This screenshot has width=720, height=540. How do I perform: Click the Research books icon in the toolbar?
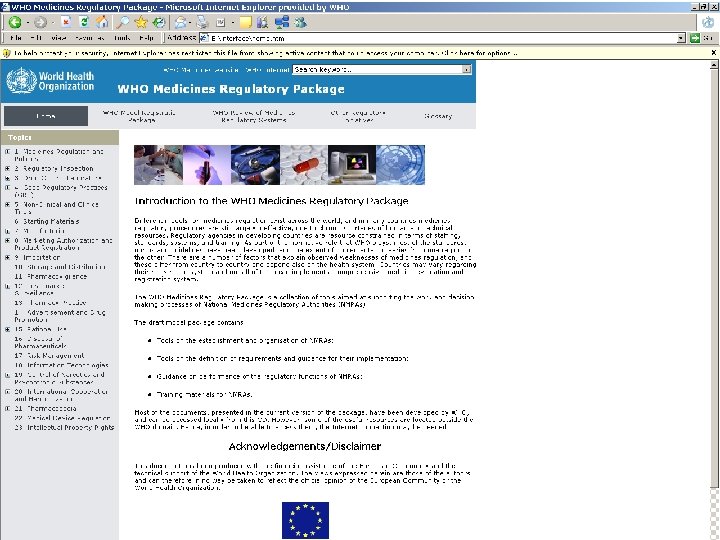point(263,22)
